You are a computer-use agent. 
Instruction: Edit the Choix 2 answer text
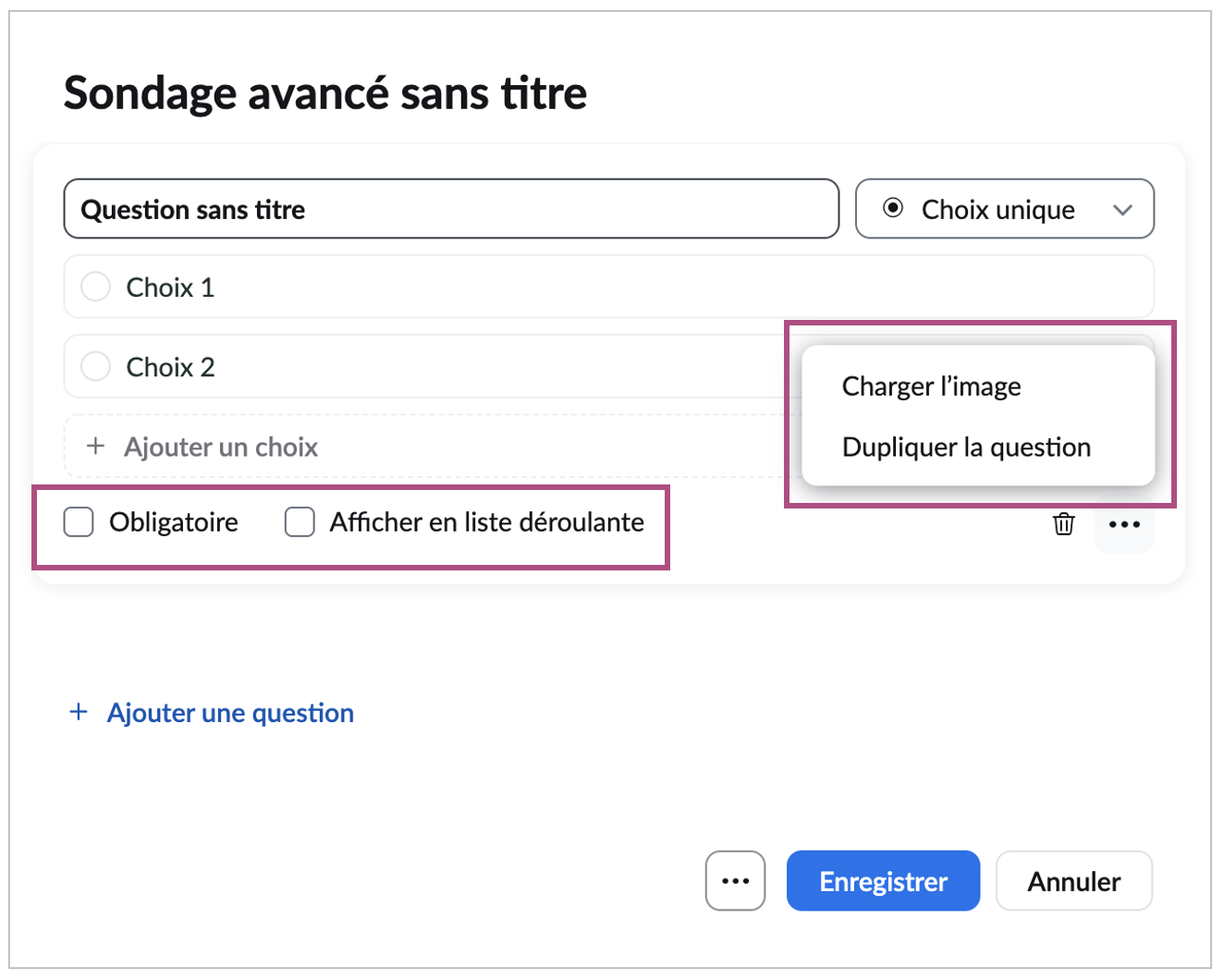click(171, 367)
